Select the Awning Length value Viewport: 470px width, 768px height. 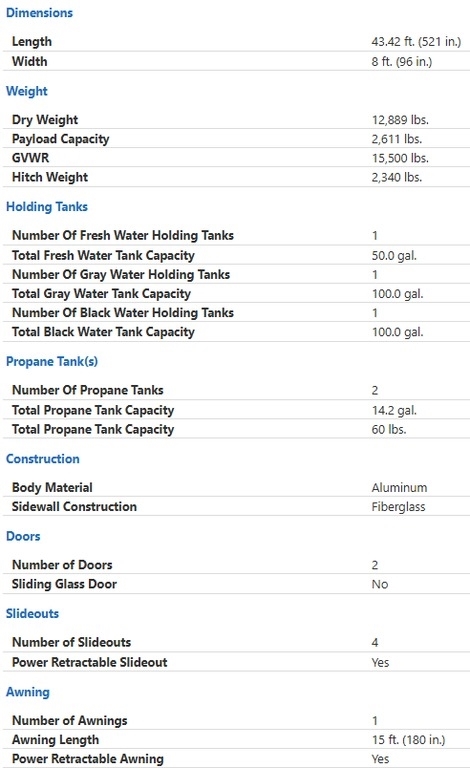coord(408,740)
